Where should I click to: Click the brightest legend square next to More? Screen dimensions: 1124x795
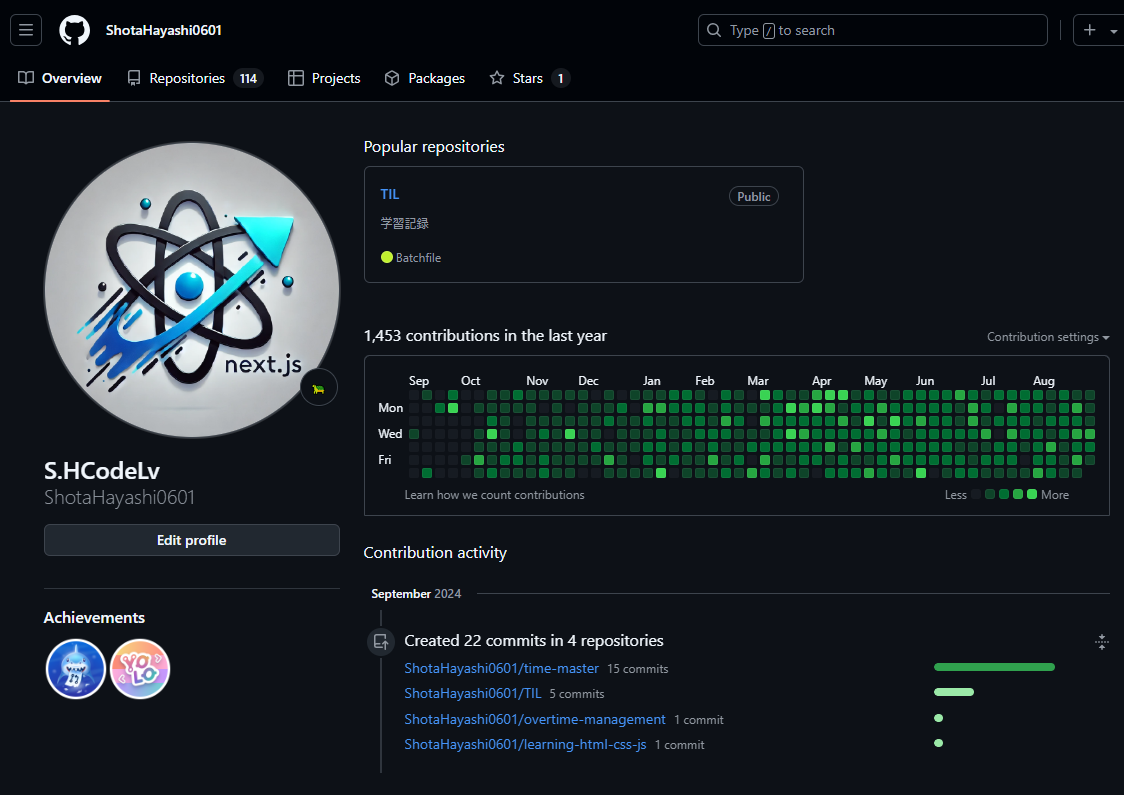(1032, 494)
